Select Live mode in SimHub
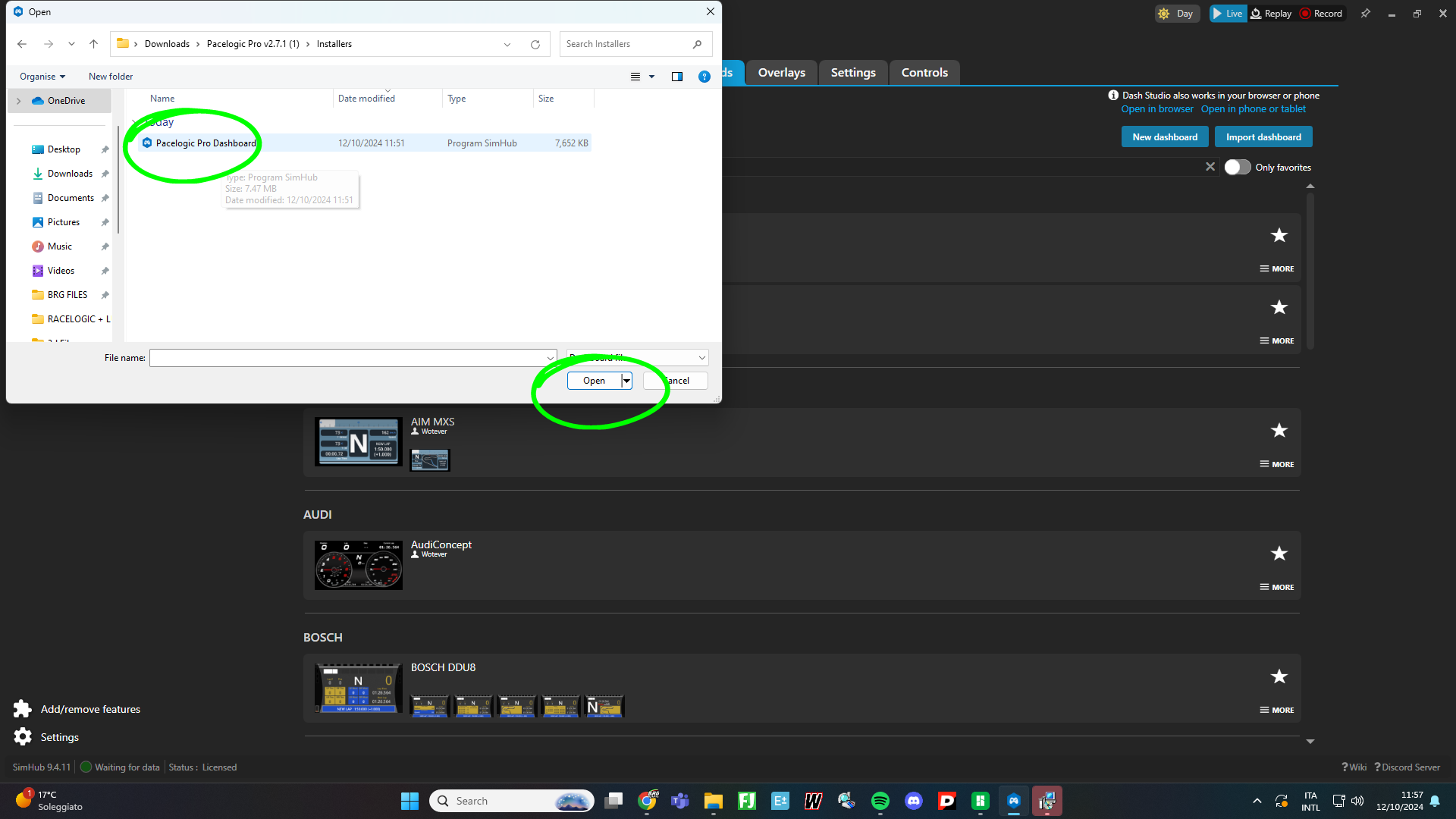Viewport: 1456px width, 819px height. pyautogui.click(x=1228, y=14)
